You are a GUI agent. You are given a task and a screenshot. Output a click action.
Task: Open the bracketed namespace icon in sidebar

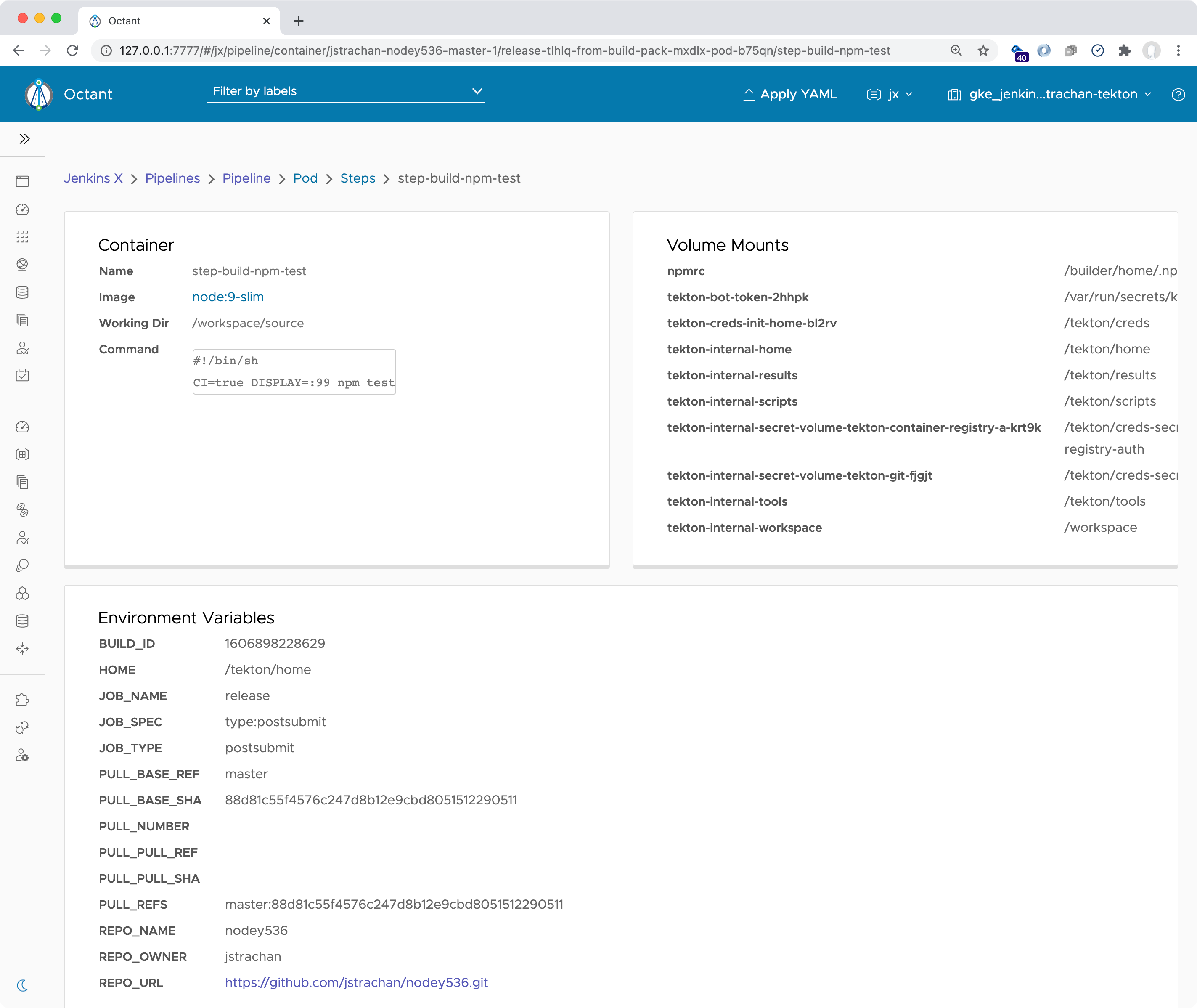tap(22, 454)
